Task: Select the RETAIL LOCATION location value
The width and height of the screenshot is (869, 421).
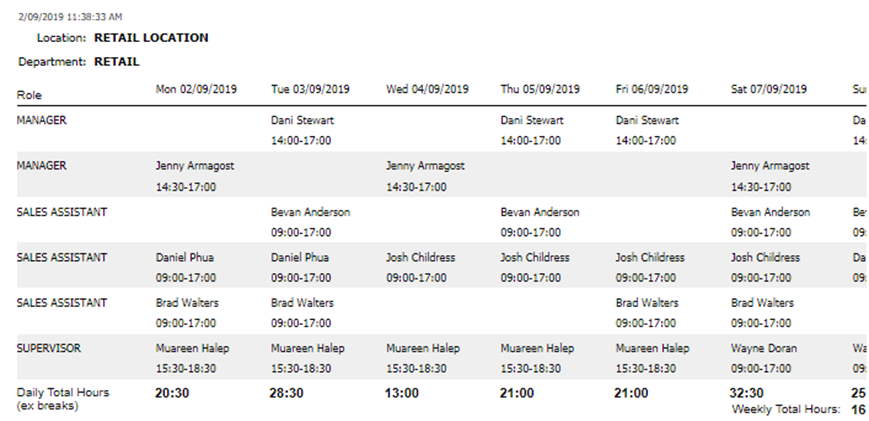Action: (x=151, y=38)
